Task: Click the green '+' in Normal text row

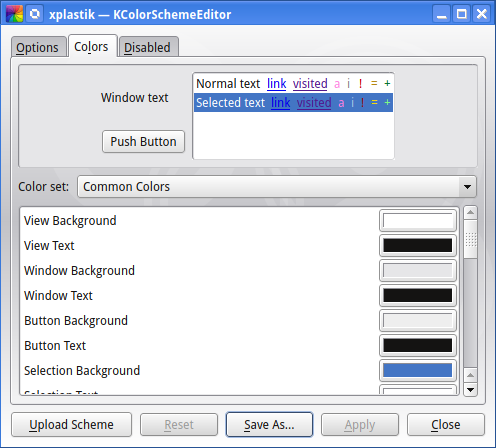Action: (x=387, y=83)
